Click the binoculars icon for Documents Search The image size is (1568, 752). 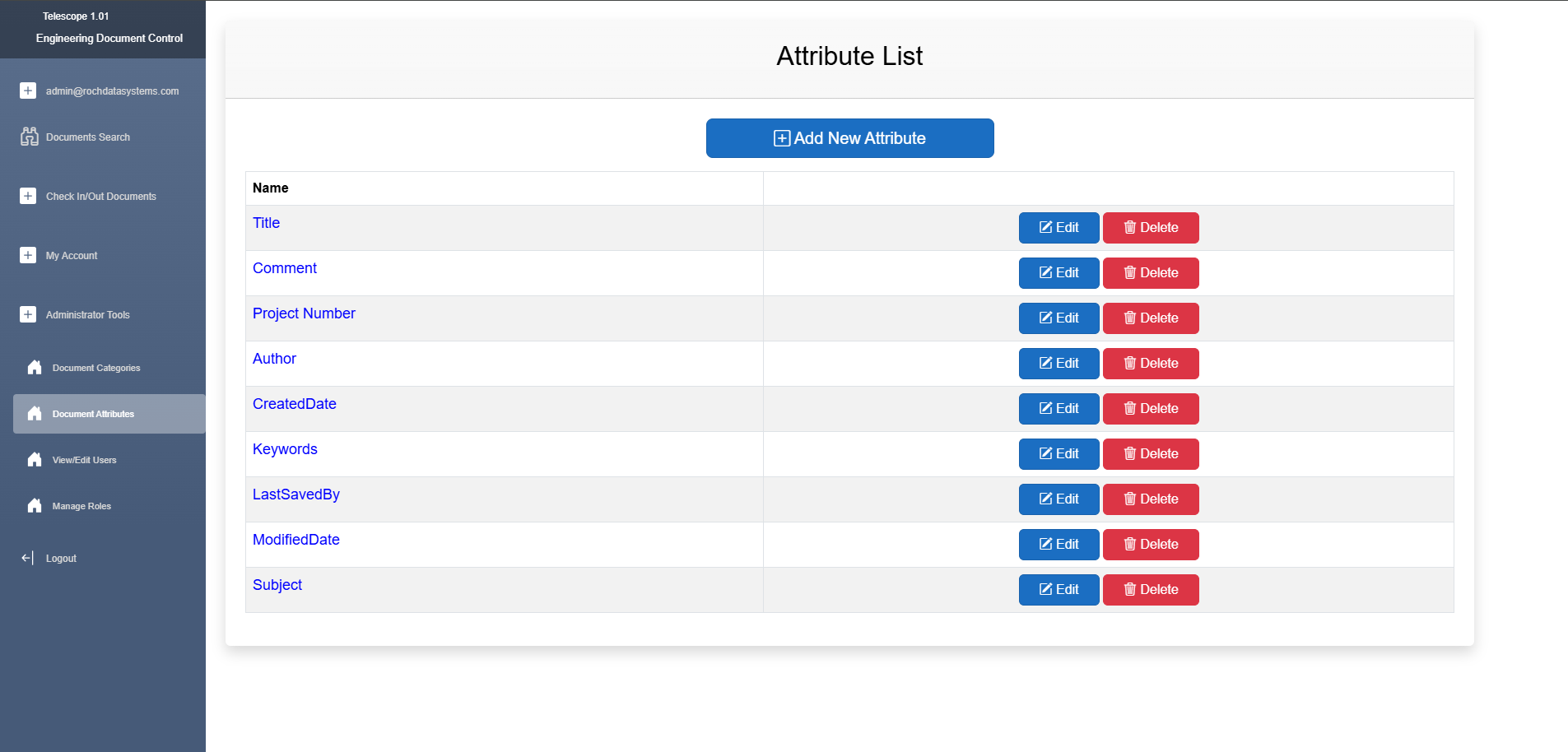click(30, 137)
